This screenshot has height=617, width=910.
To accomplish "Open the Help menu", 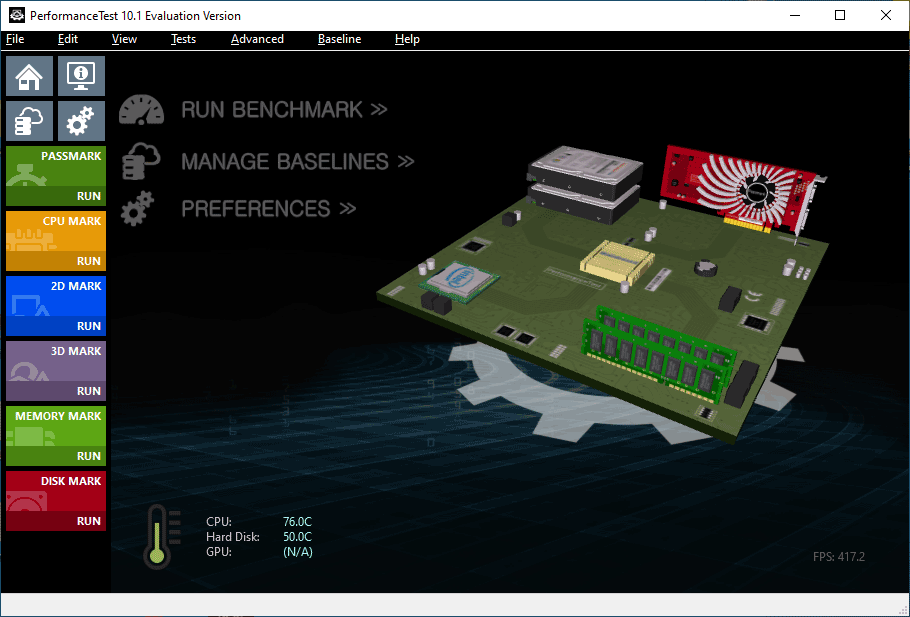I will click(407, 39).
